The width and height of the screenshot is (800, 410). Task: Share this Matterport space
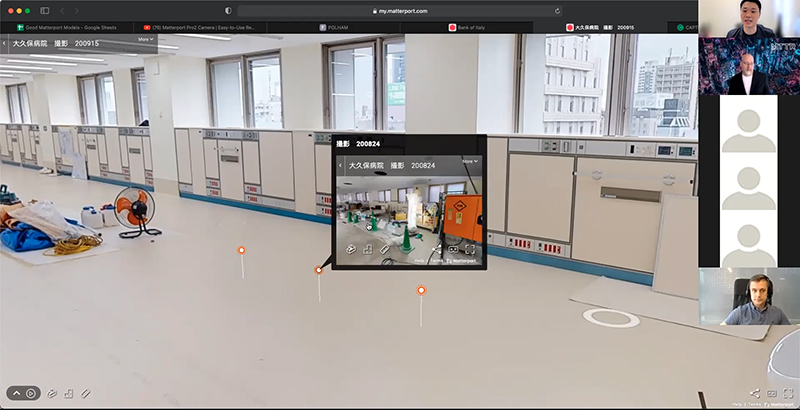[x=755, y=393]
